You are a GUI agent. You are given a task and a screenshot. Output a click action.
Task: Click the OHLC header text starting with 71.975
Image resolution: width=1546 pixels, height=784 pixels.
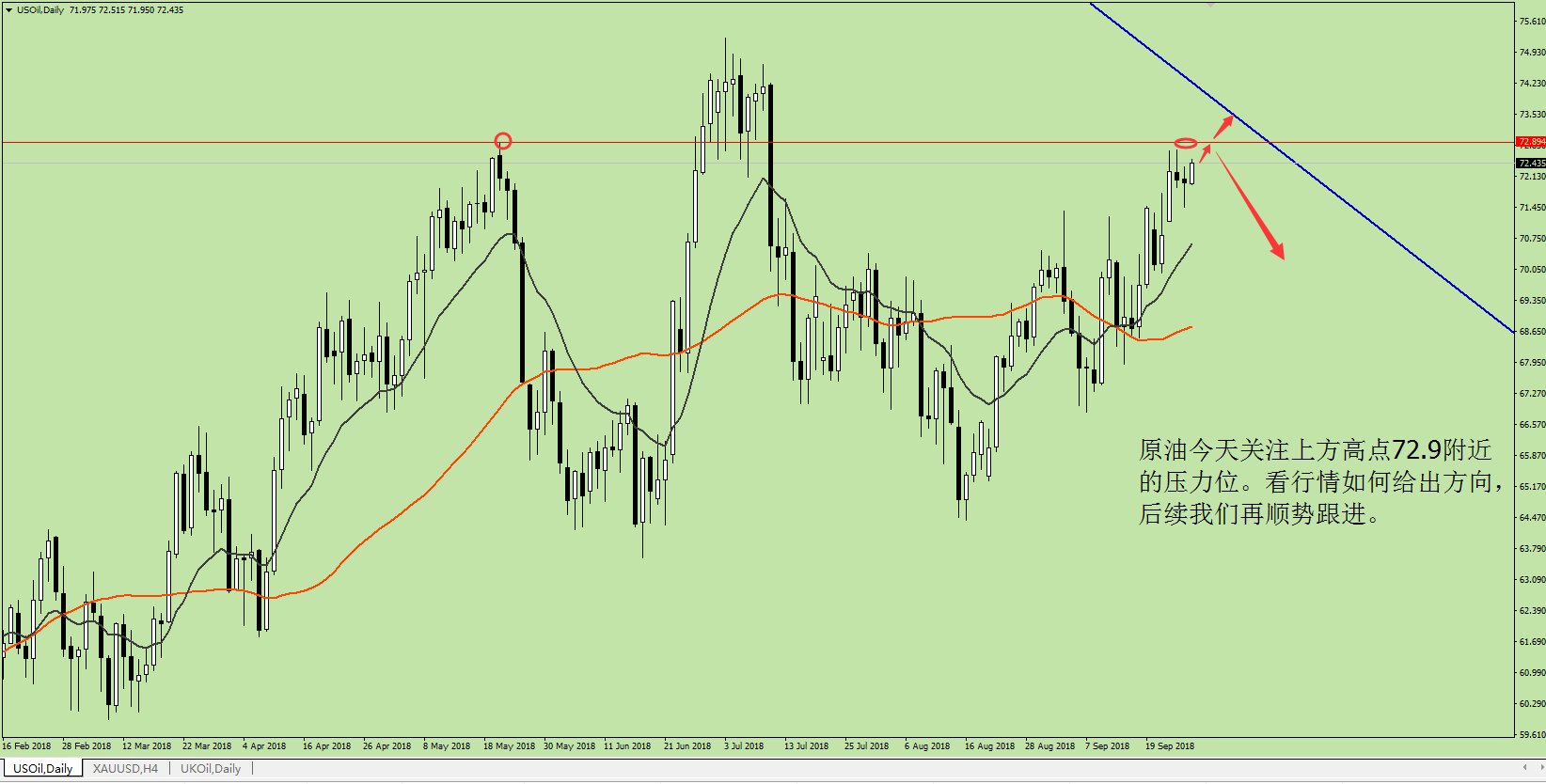[127, 10]
